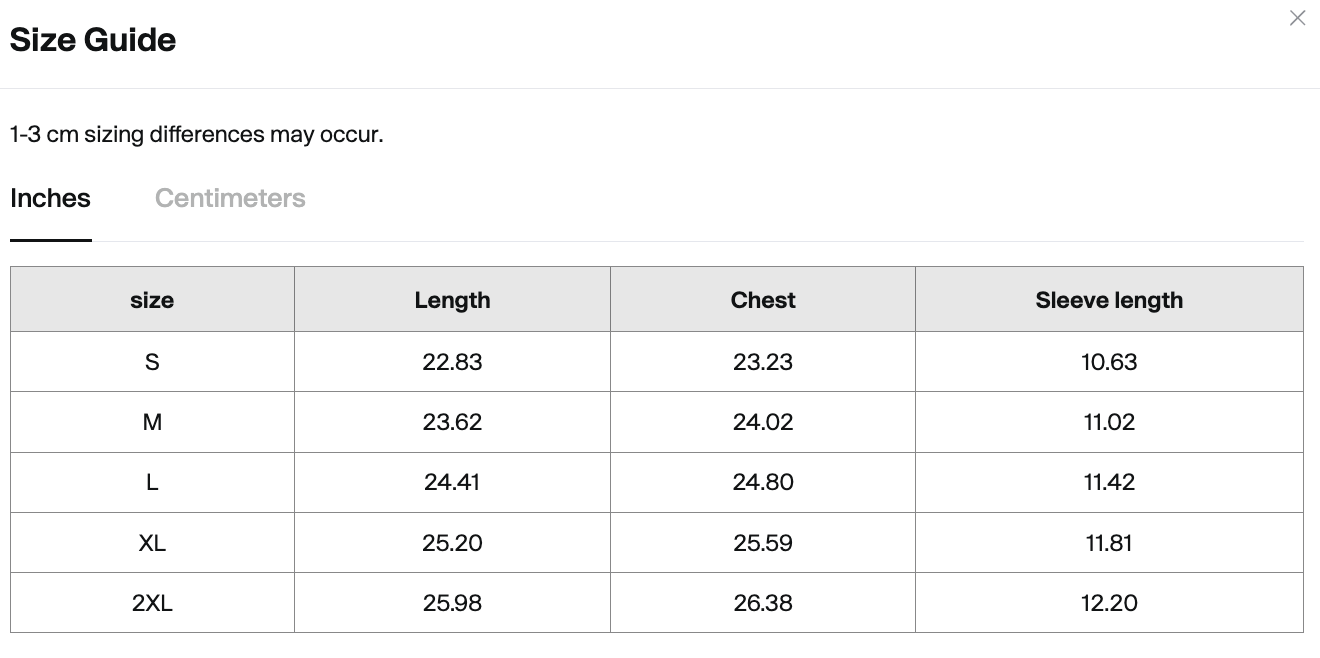1320x658 pixels.
Task: Click the sizing differences note text
Action: pyautogui.click(x=197, y=134)
